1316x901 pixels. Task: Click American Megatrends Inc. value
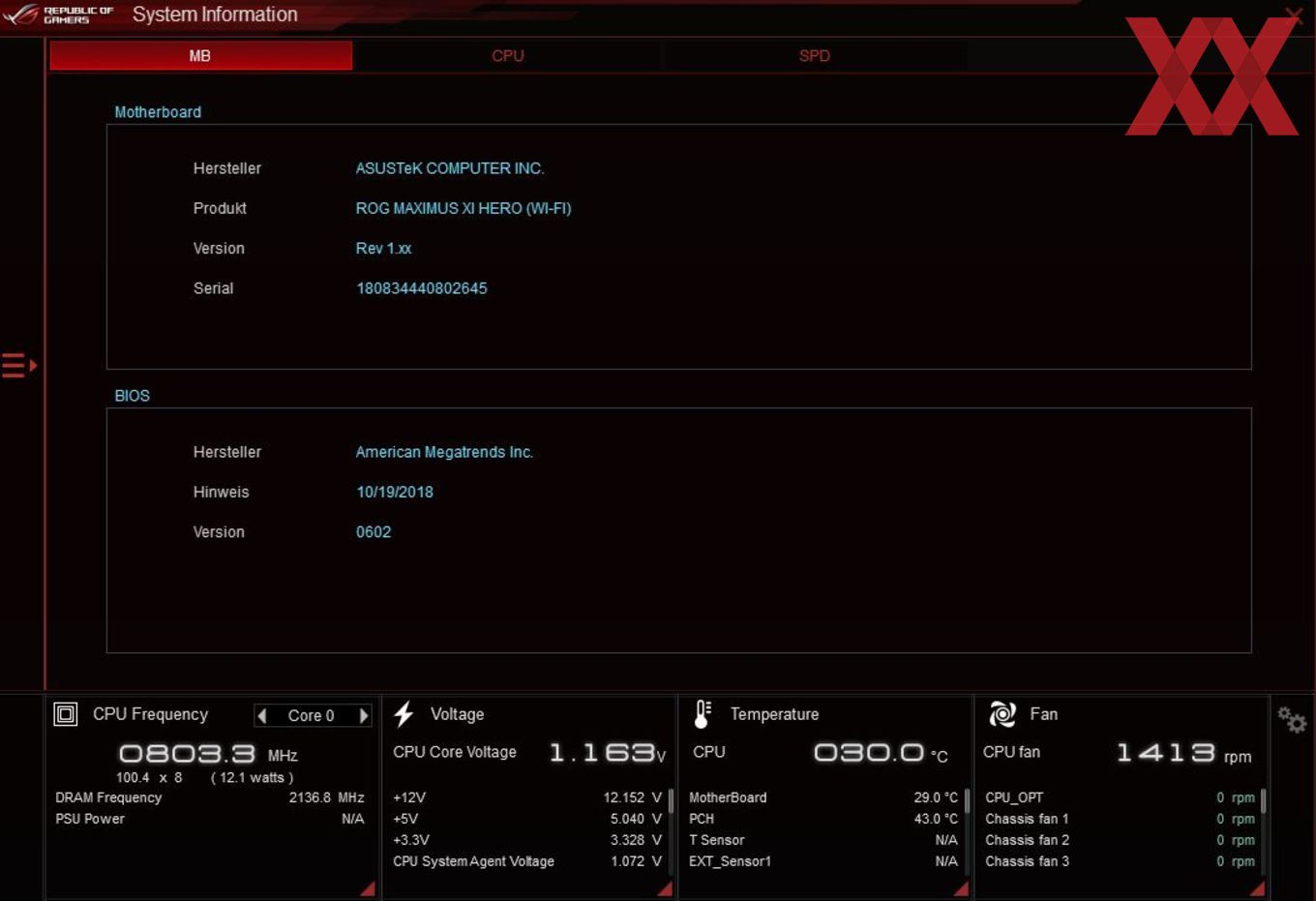point(444,452)
